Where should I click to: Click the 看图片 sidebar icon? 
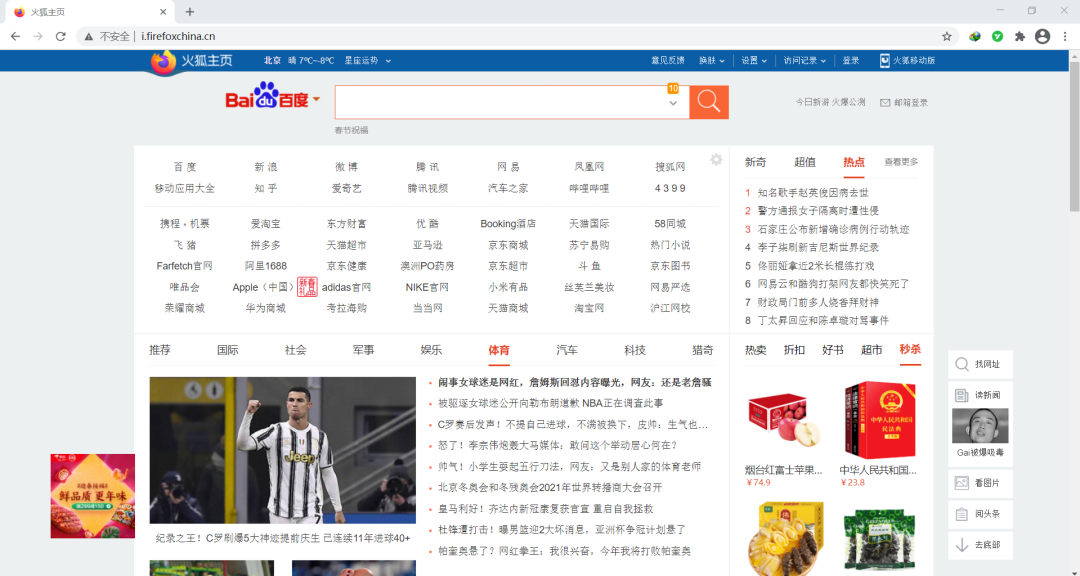point(962,483)
